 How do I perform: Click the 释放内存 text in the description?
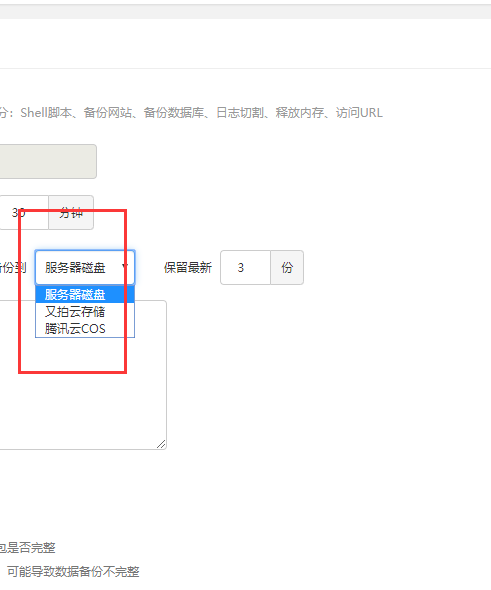coord(299,113)
